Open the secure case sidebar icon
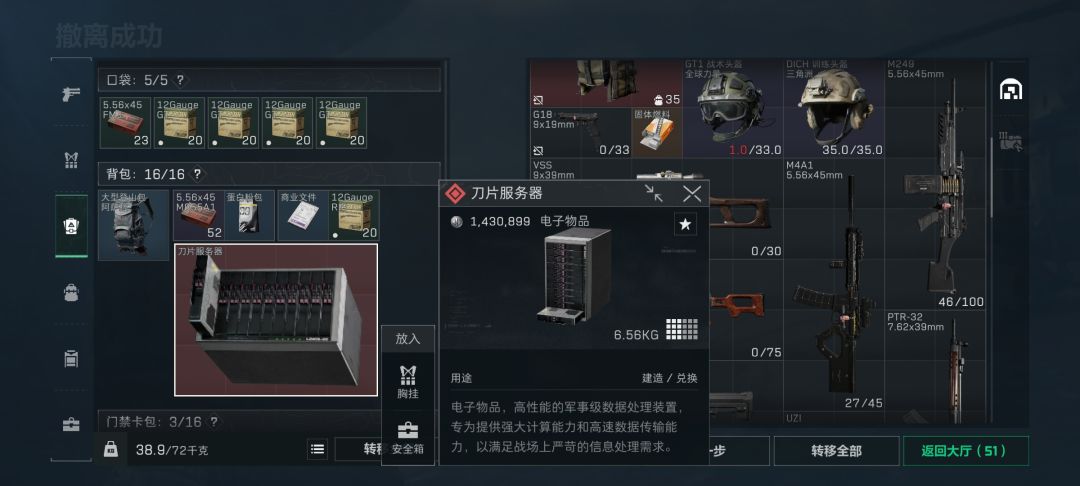The image size is (1080, 486). pyautogui.click(x=71, y=424)
